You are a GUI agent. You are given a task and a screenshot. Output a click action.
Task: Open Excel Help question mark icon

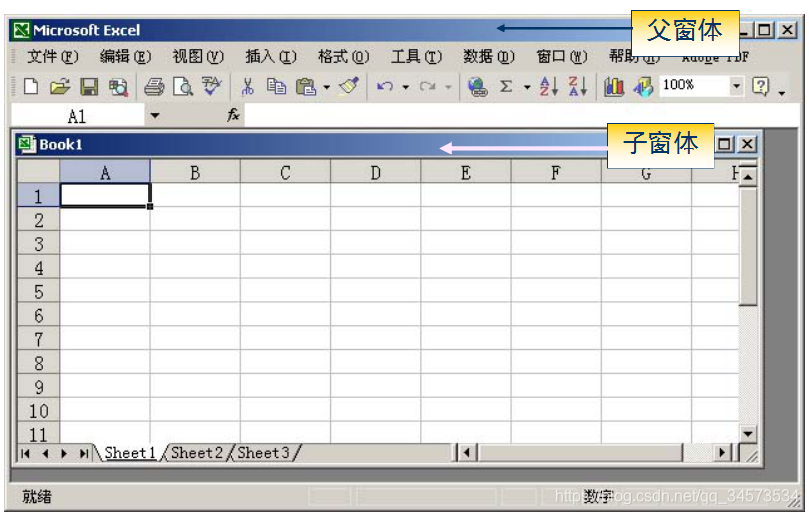761,86
